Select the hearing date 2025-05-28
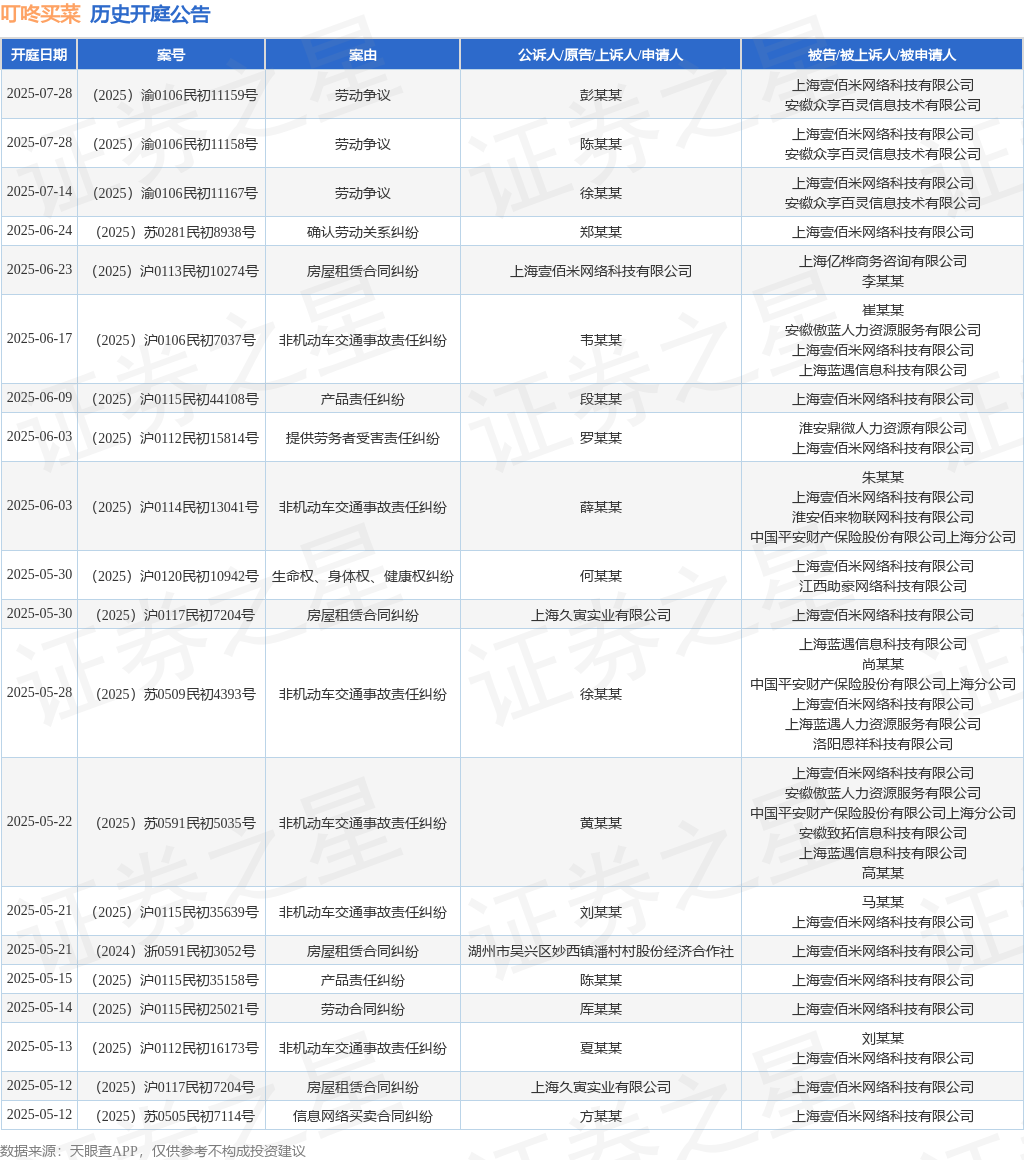 click(x=39, y=692)
